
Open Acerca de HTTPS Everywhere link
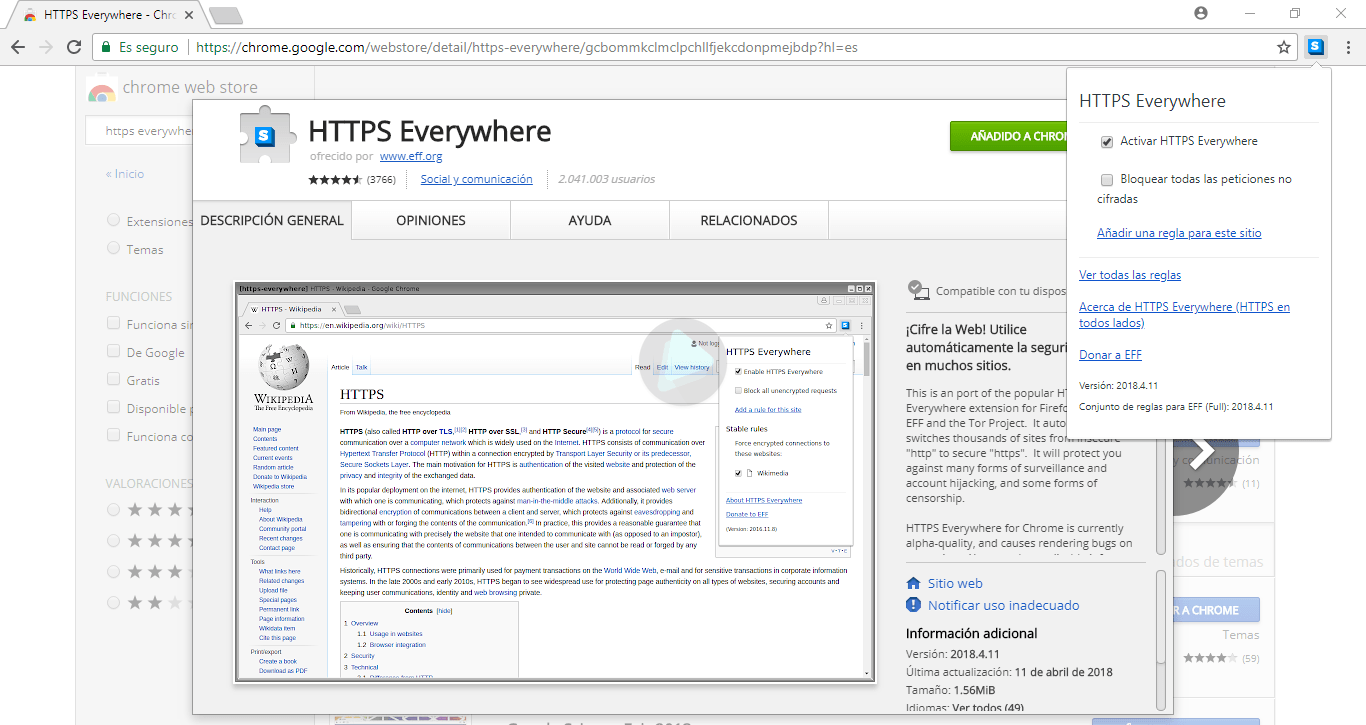[x=1184, y=315]
